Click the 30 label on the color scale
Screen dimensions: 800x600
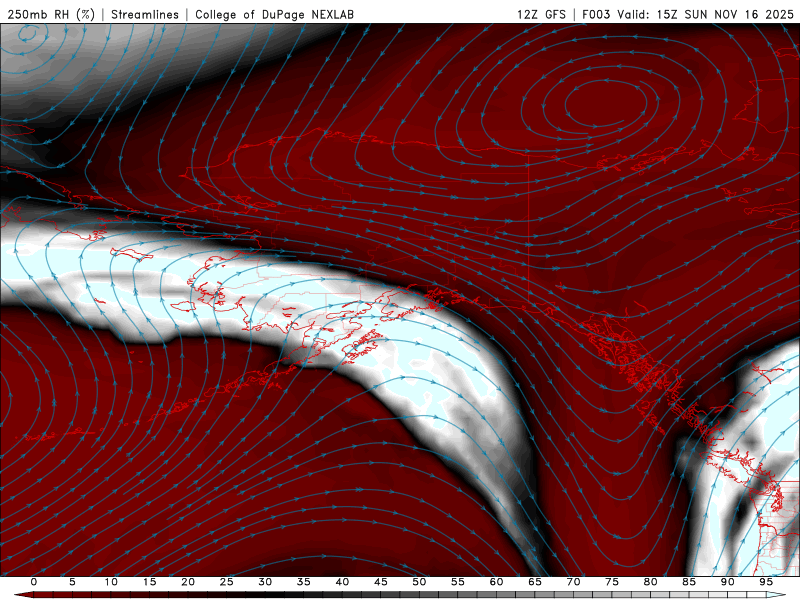tap(265, 582)
